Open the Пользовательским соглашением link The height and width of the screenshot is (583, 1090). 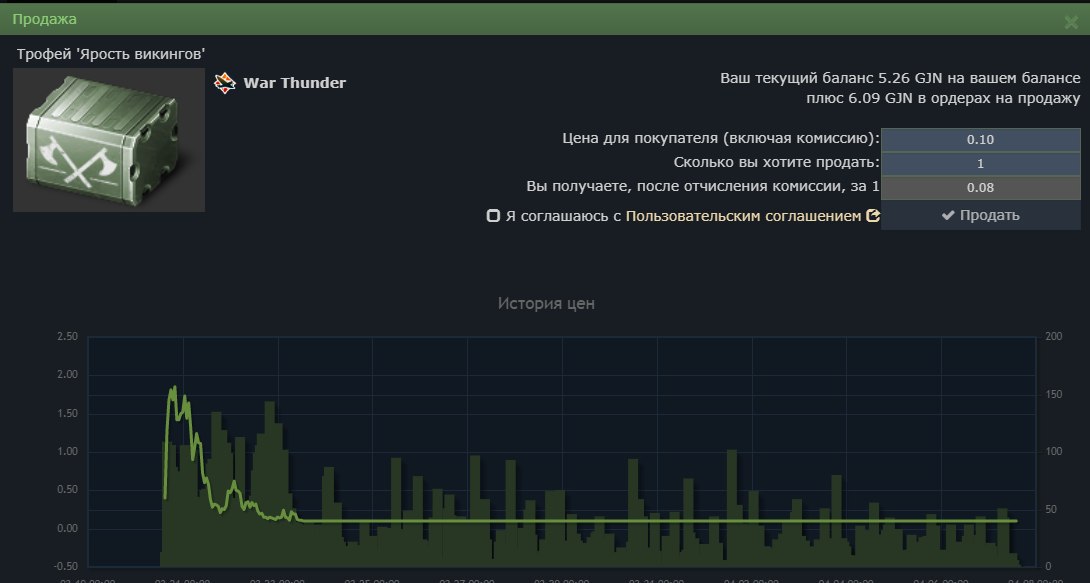point(743,216)
